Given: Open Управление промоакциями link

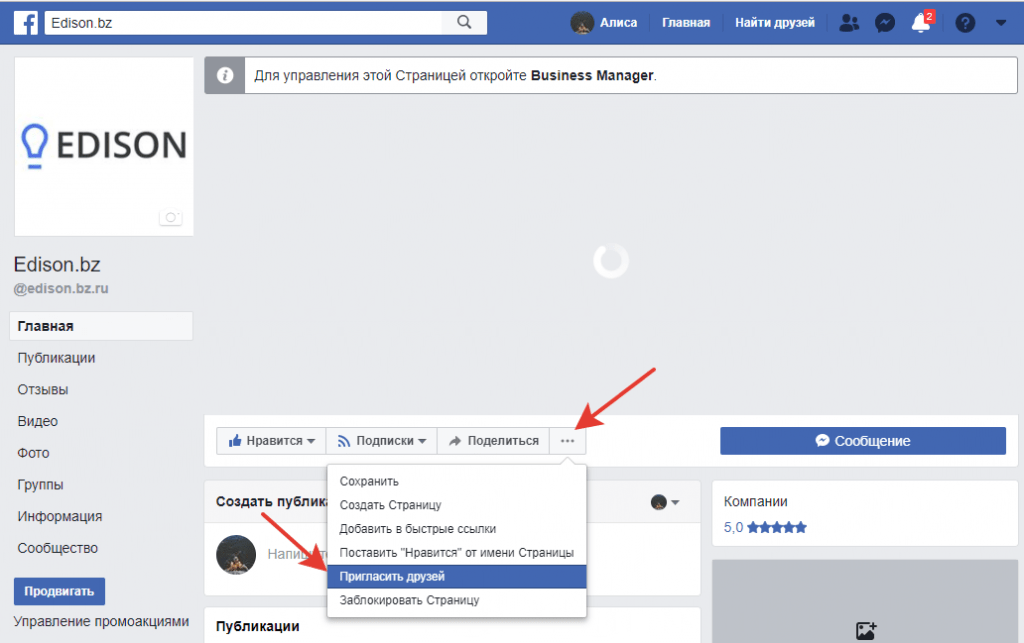Looking at the screenshot, I should pos(101,621).
